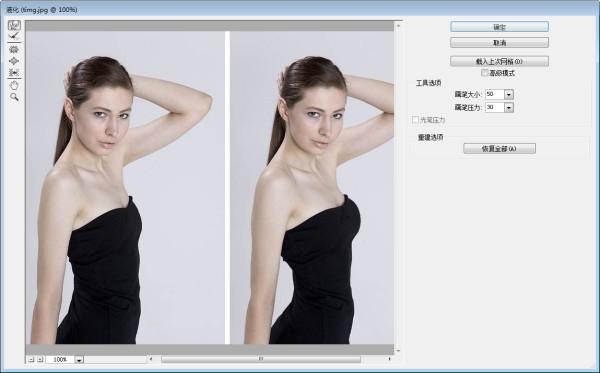Click Load Last Mesh (载入上次网格) button
The height and width of the screenshot is (373, 600).
pyautogui.click(x=499, y=61)
